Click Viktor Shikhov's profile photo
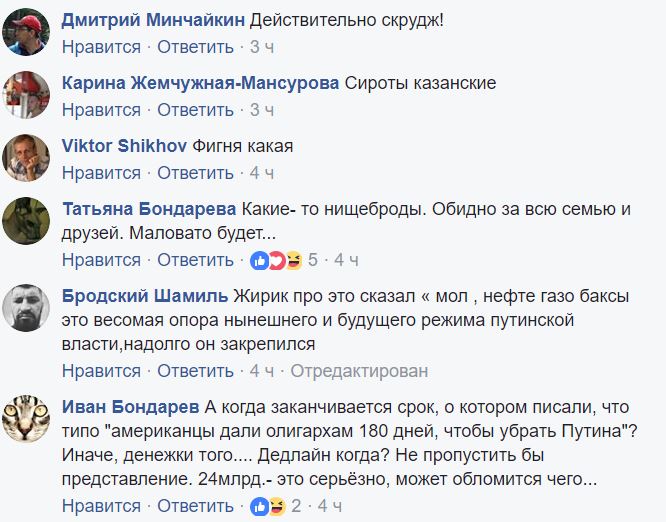 coord(26,156)
